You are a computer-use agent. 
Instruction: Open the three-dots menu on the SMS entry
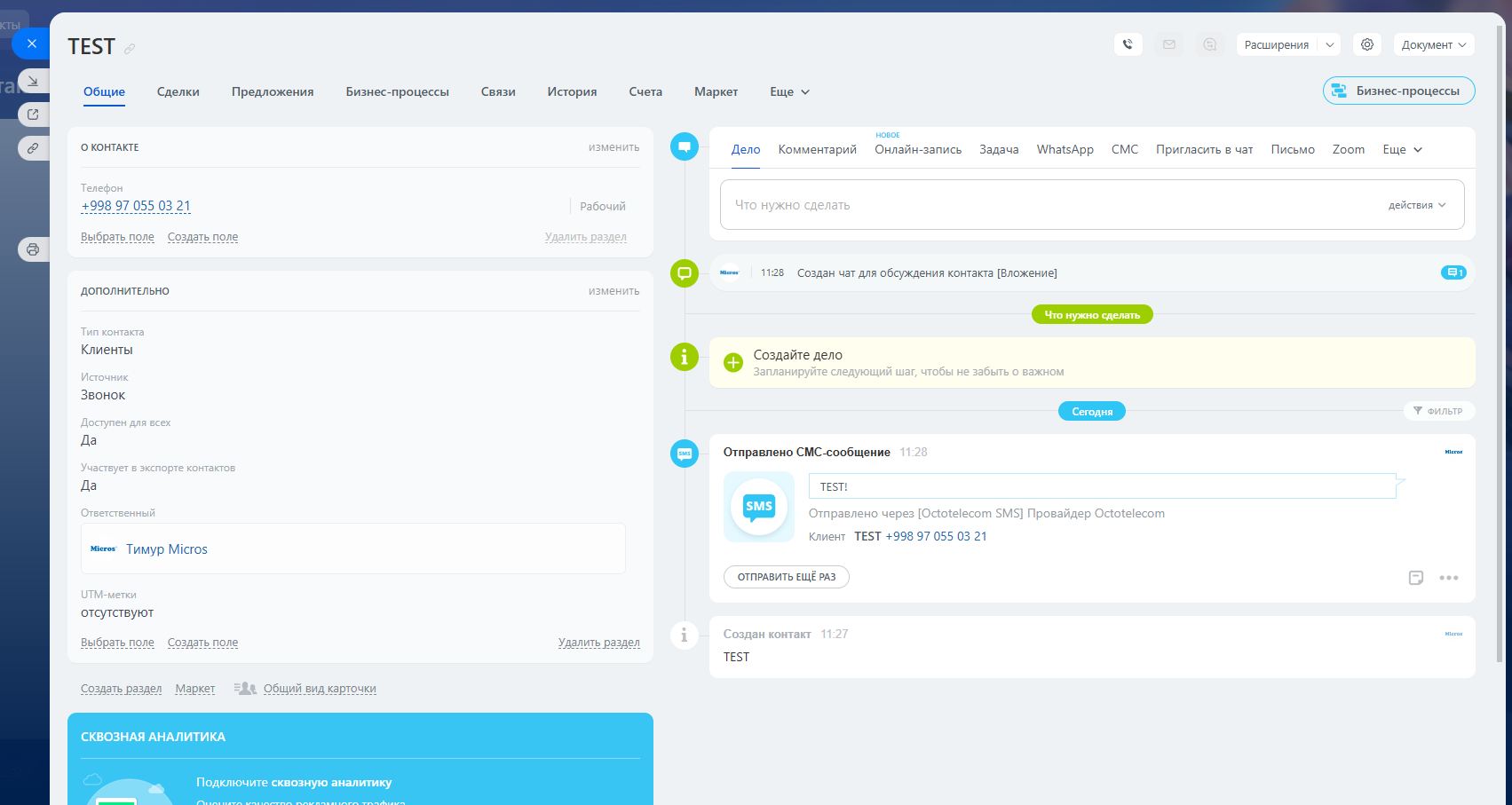[1449, 578]
